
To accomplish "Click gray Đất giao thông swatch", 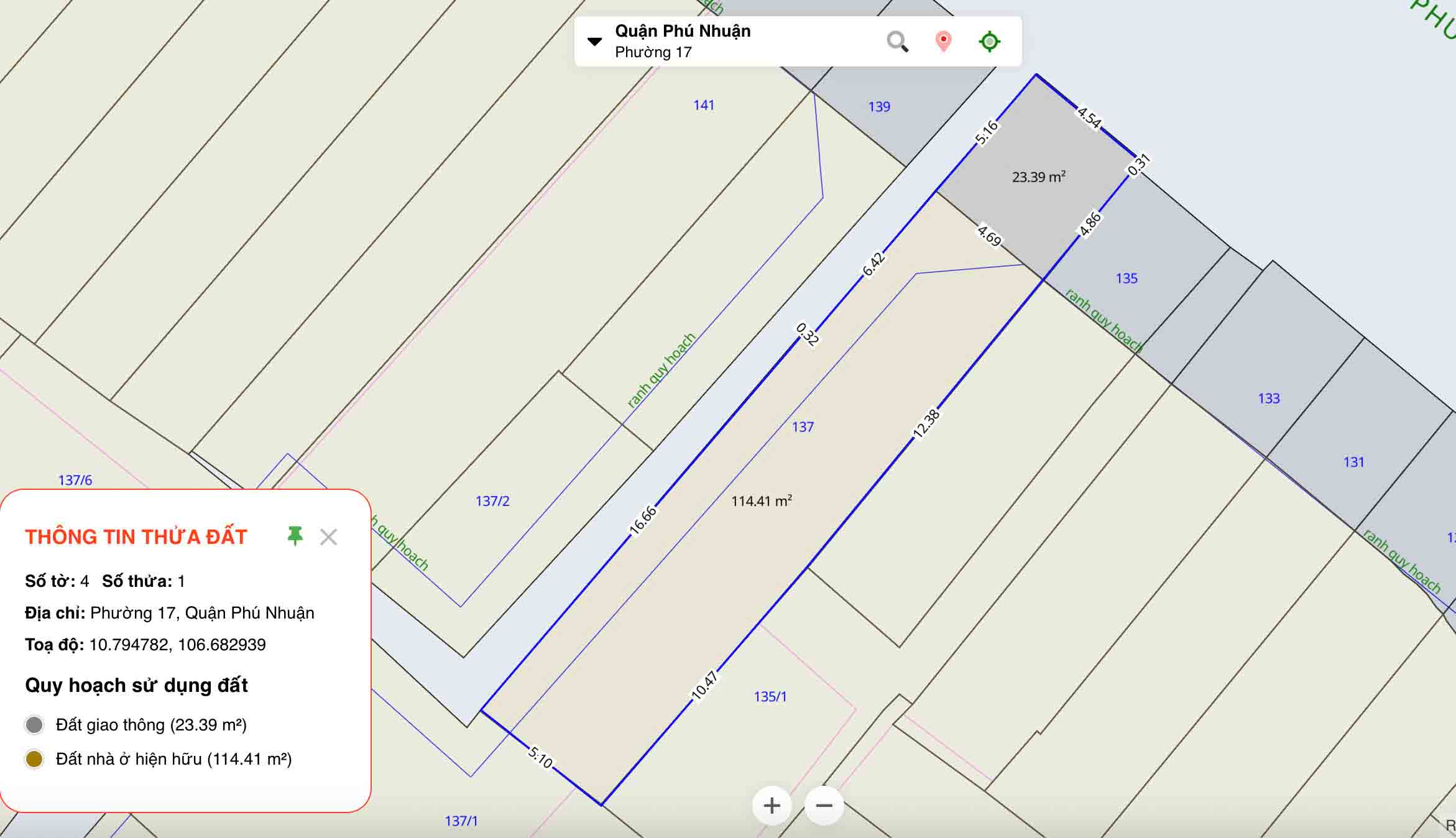I will point(34,725).
